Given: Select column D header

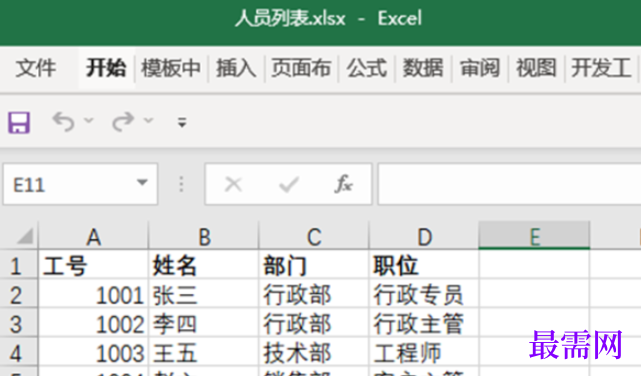Looking at the screenshot, I should (424, 236).
